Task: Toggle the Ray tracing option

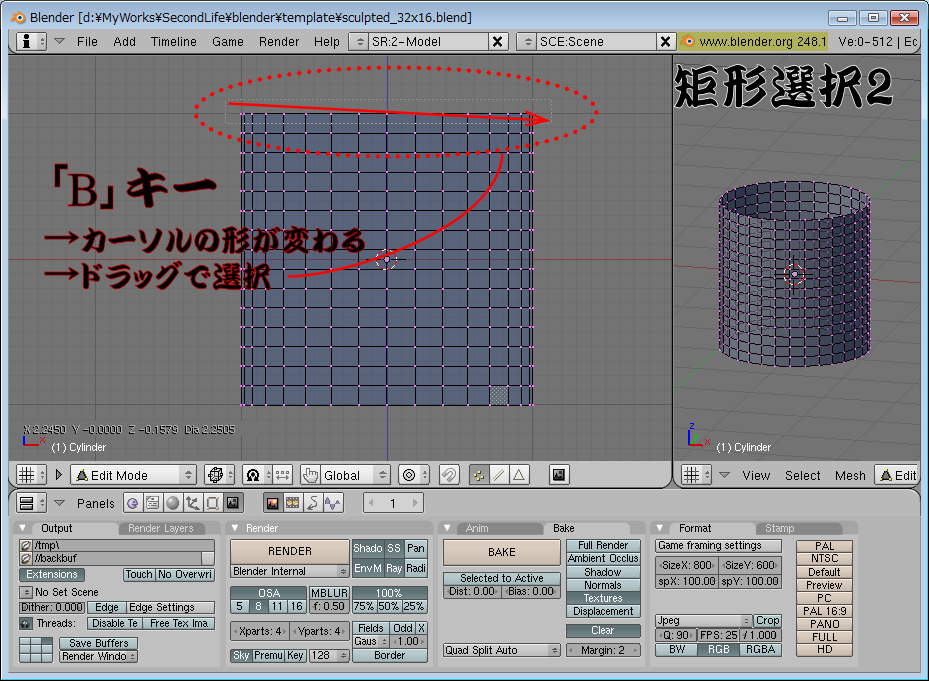Action: [394, 568]
